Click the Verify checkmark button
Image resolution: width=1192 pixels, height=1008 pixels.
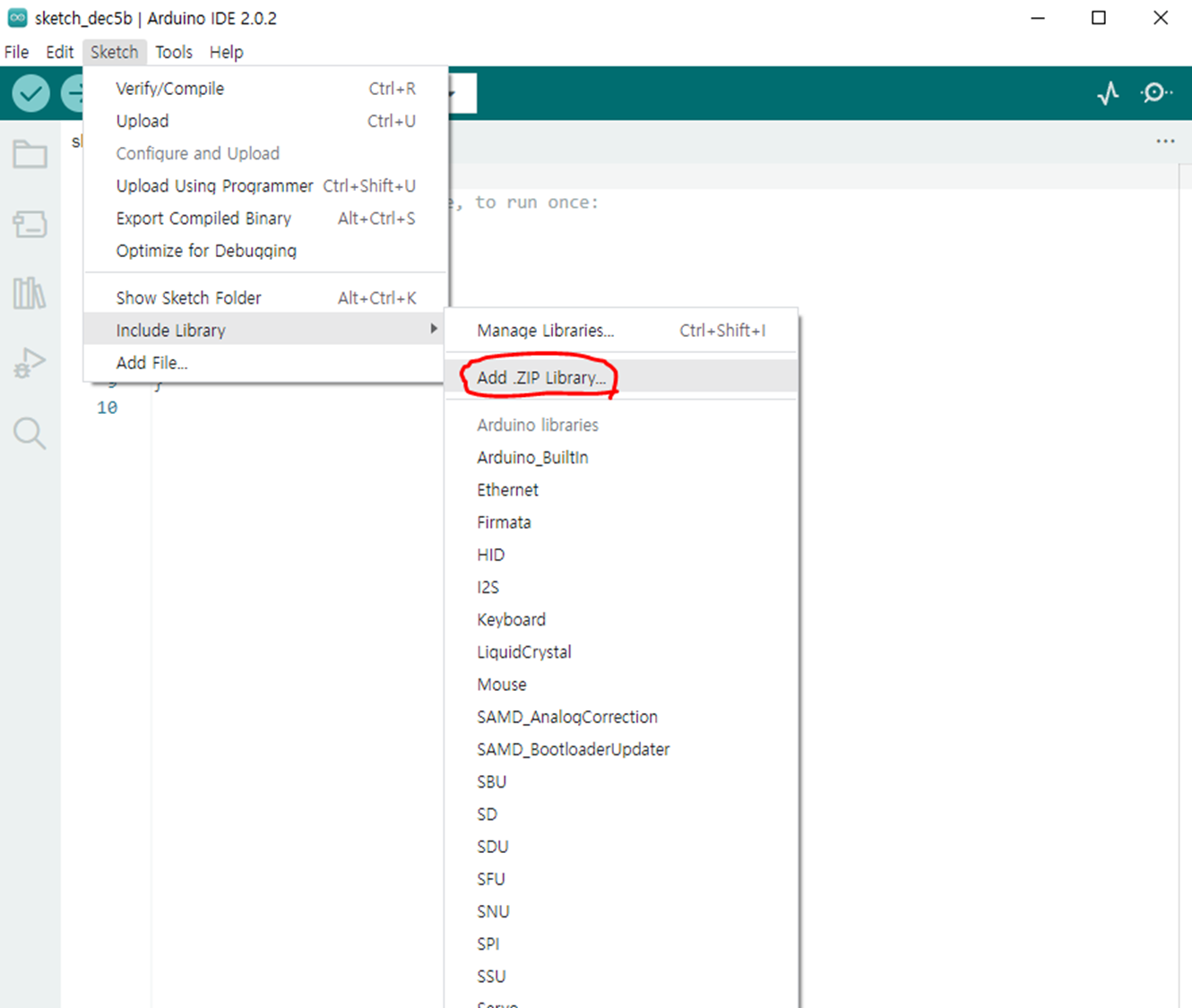pyautogui.click(x=30, y=93)
